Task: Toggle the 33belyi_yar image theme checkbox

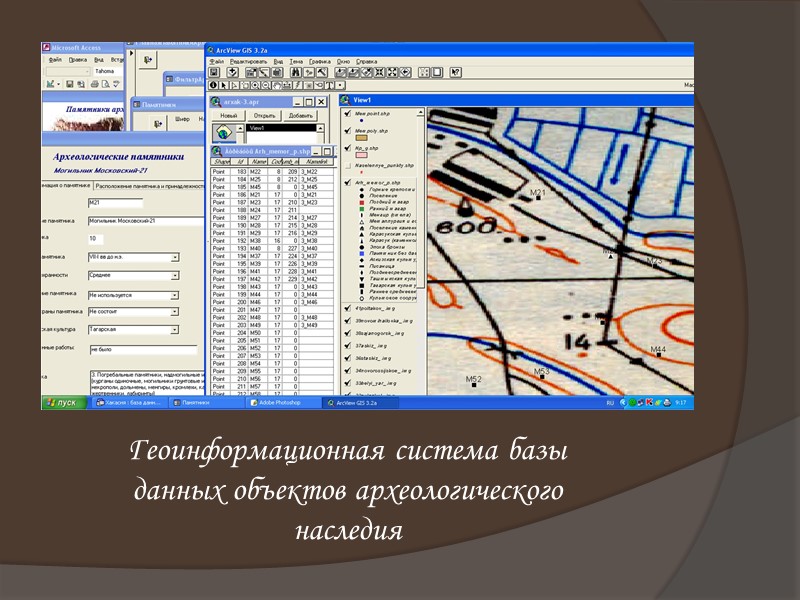Action: pos(347,383)
